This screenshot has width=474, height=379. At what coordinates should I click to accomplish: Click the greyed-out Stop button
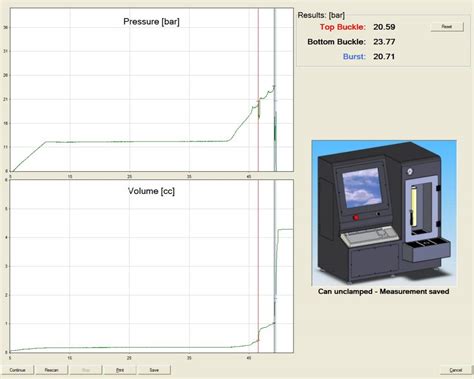86,370
